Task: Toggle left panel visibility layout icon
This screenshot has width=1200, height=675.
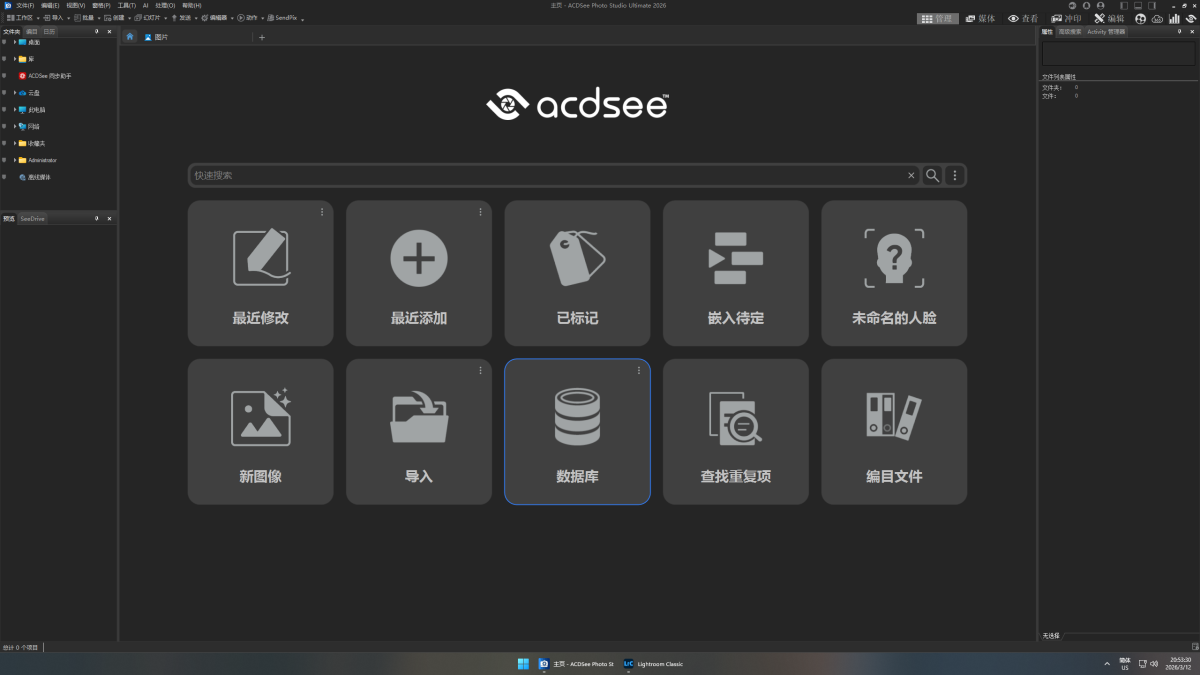Action: [x=1124, y=5]
